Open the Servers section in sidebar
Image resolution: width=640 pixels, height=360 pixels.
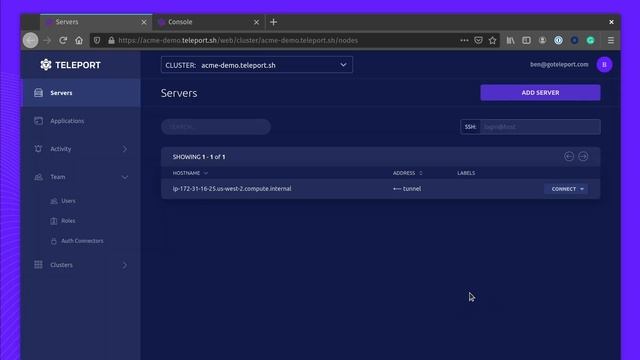coord(81,93)
